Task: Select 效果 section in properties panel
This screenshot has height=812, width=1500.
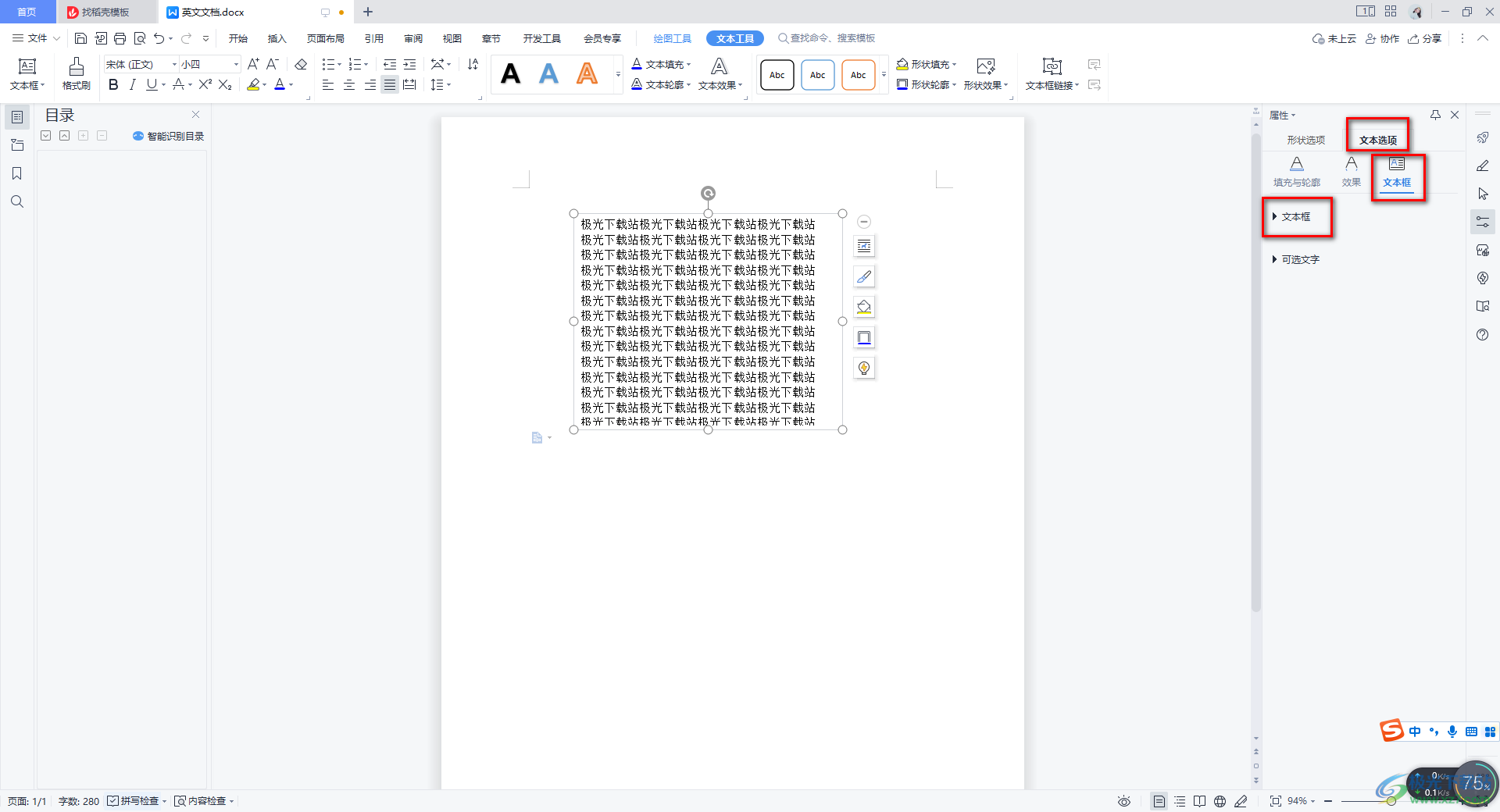Action: click(1352, 172)
